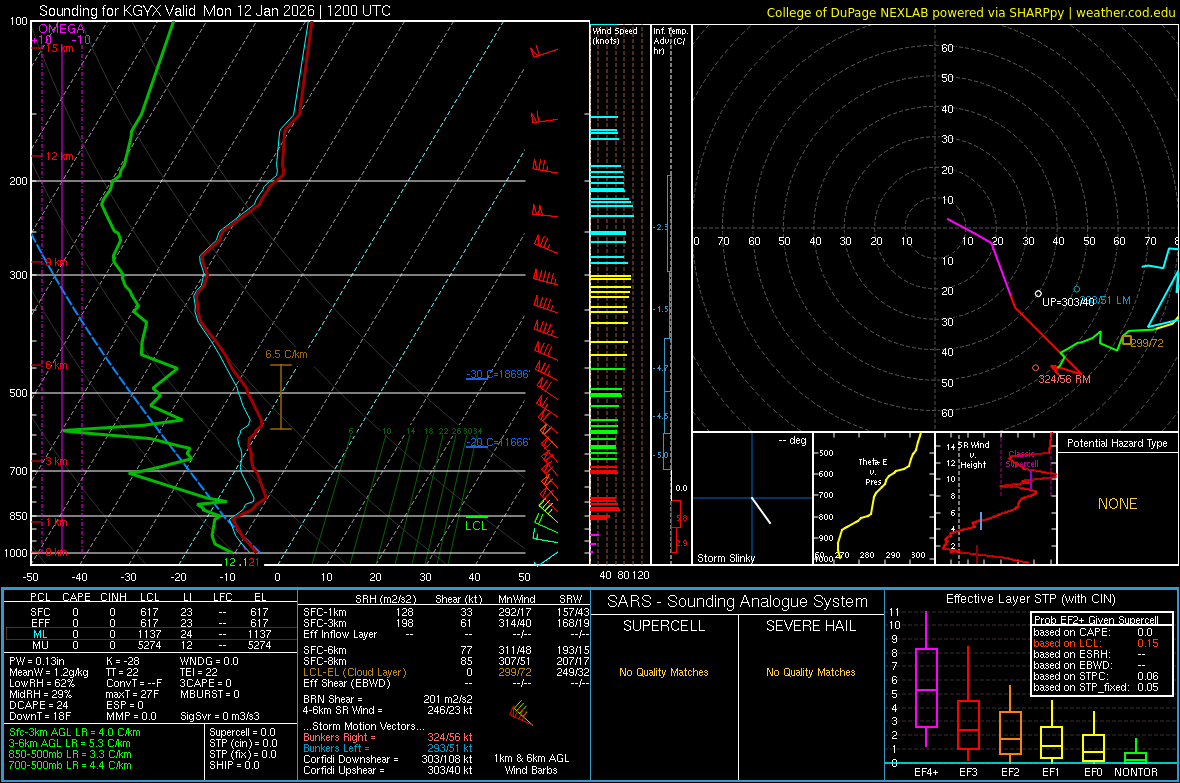Click the Classic Supercell label
Viewport: 1180px width, 783px height.
click(x=1022, y=459)
